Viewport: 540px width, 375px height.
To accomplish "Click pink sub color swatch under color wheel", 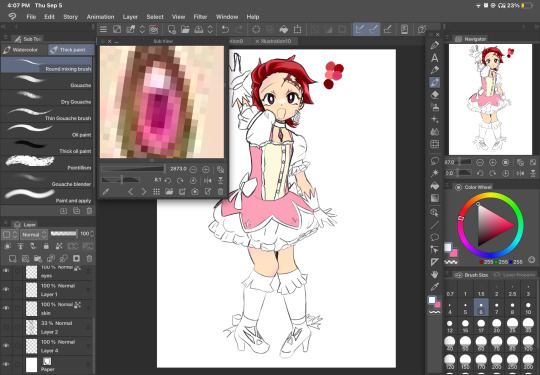I will click(453, 253).
